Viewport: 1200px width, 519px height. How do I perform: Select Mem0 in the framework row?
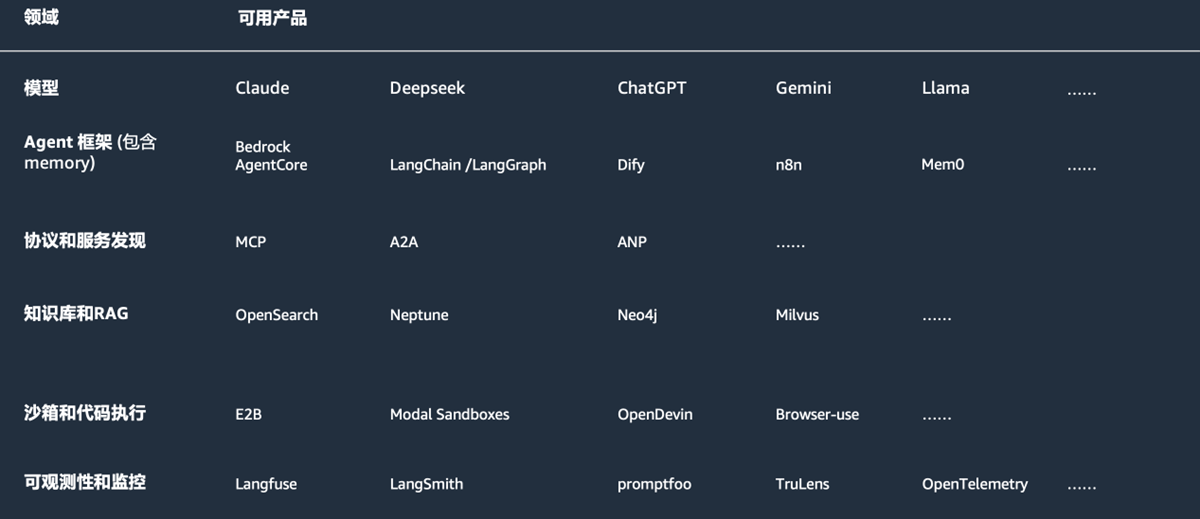(x=942, y=165)
